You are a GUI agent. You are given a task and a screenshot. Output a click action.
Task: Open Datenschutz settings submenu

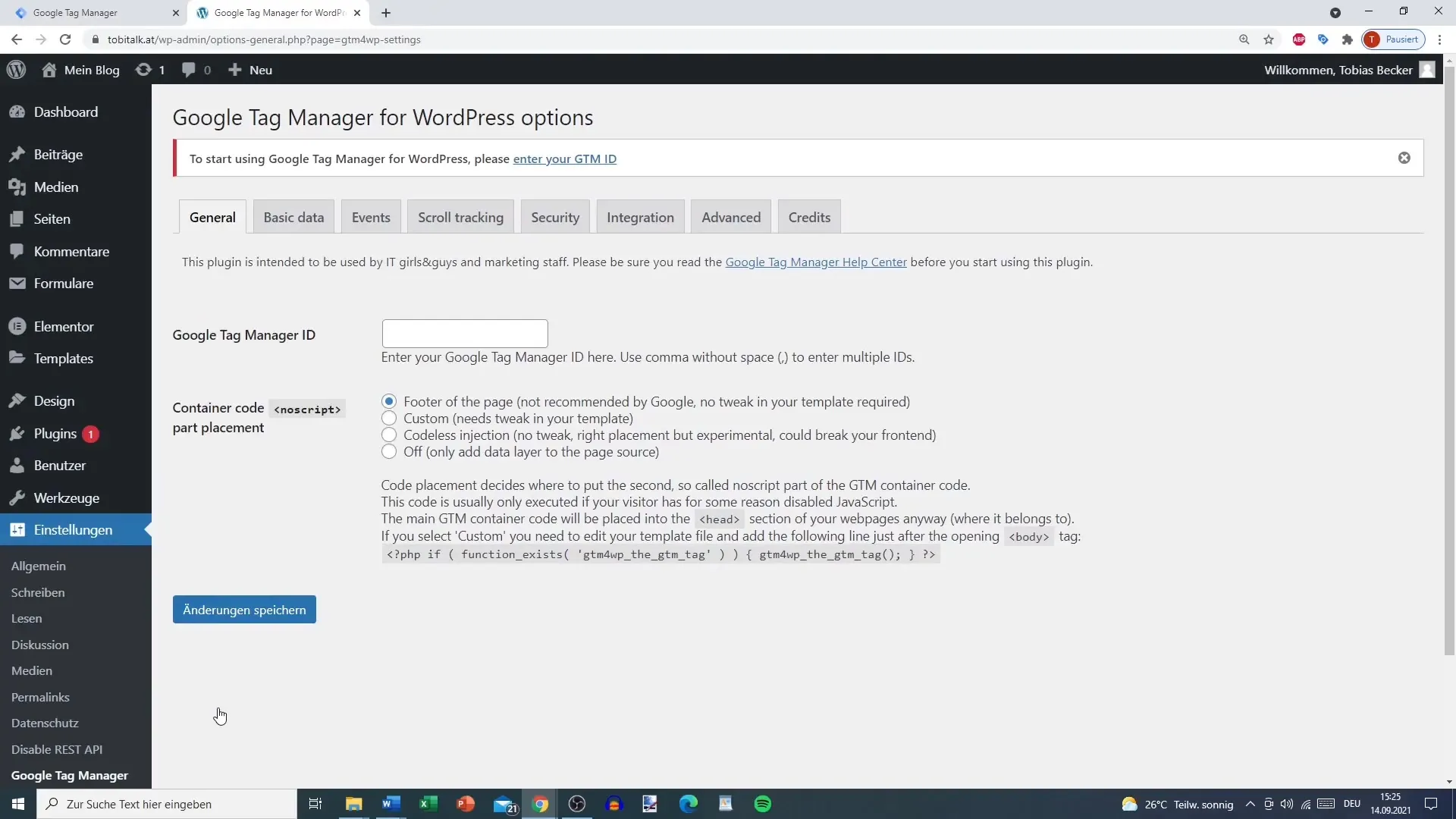coord(45,723)
